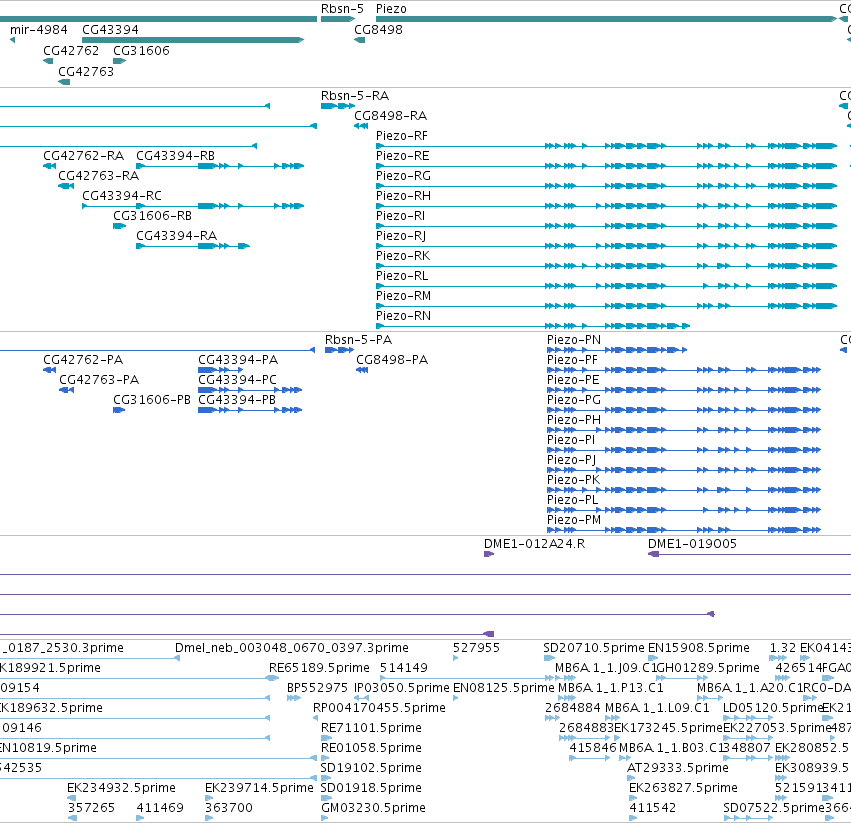Click transcript Piezo-RJ label
Screen dimensions: 851x823
click(401, 236)
